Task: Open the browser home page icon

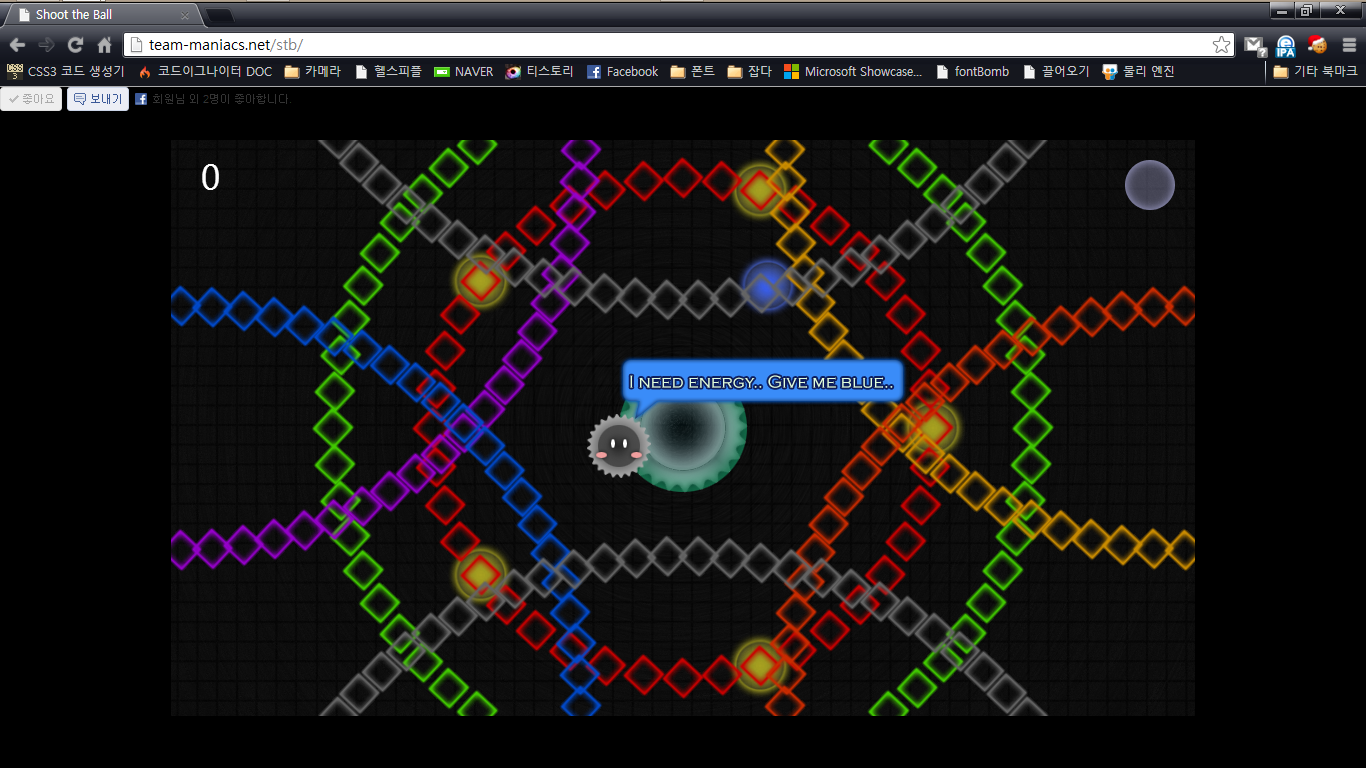Action: [104, 45]
